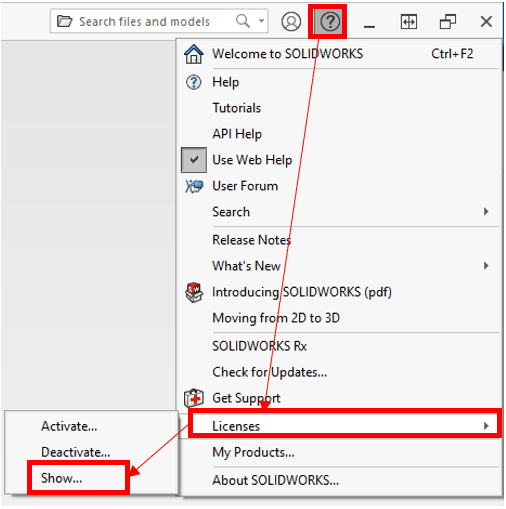Click the Use Web Help label

tap(252, 160)
